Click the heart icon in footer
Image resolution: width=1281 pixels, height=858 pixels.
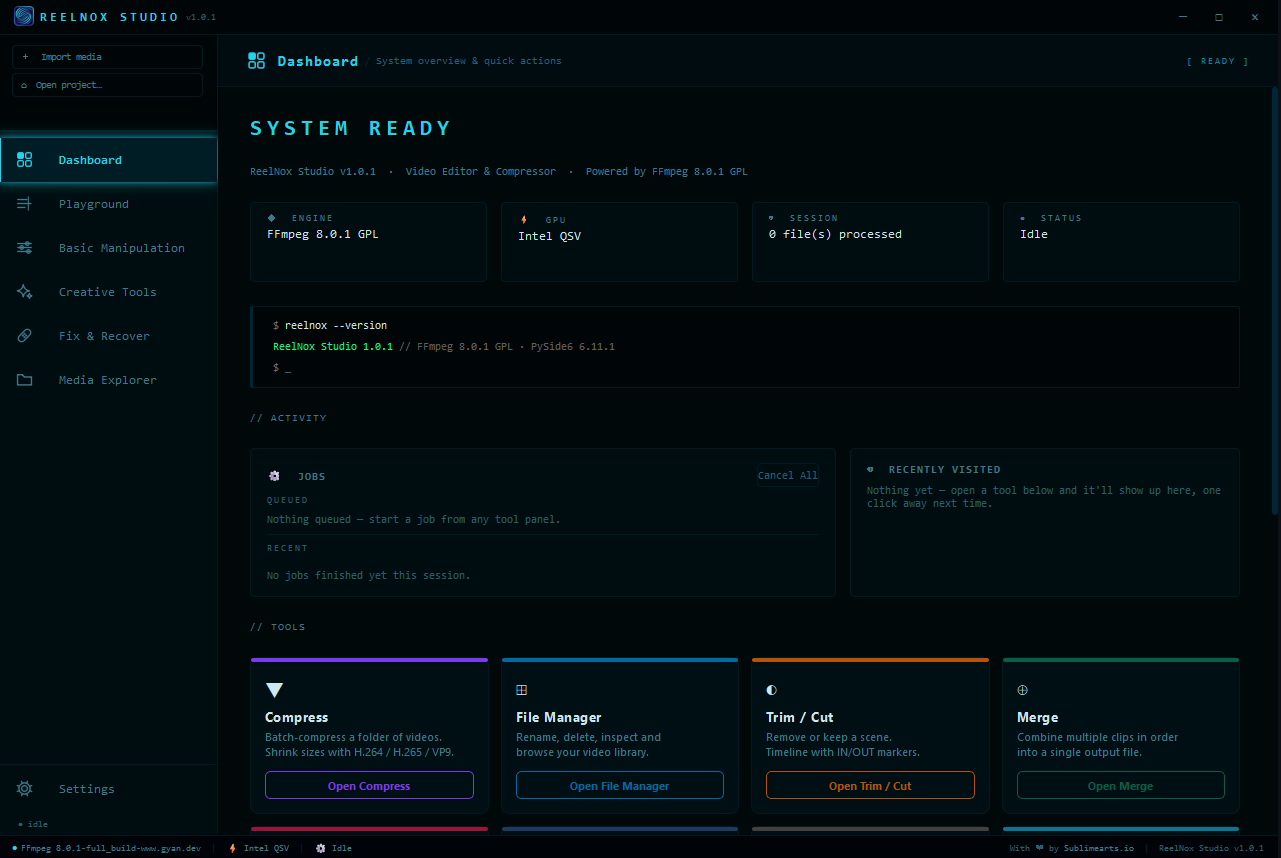tap(1040, 848)
